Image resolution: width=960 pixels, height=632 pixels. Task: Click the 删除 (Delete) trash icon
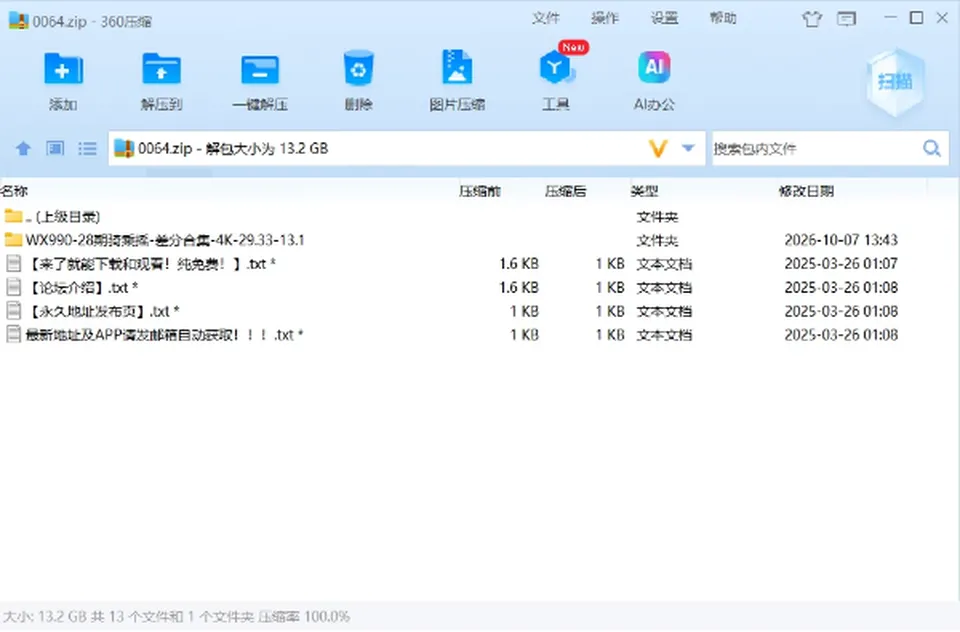(358, 69)
